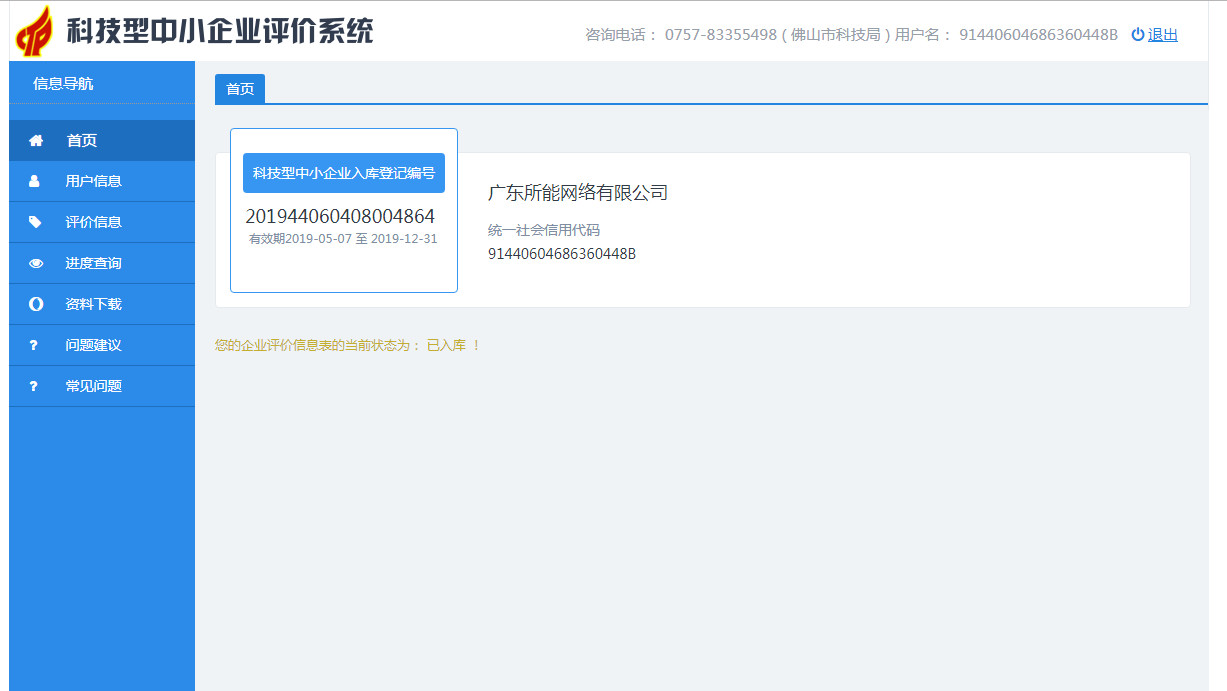Click the question mark icon beside 常见问题

pos(33,386)
